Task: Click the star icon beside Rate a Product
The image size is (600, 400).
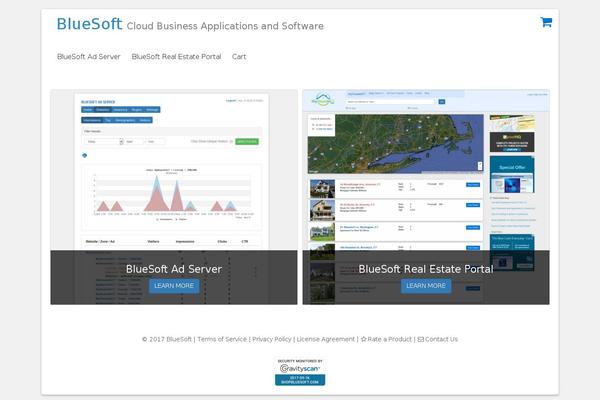Action: point(364,339)
